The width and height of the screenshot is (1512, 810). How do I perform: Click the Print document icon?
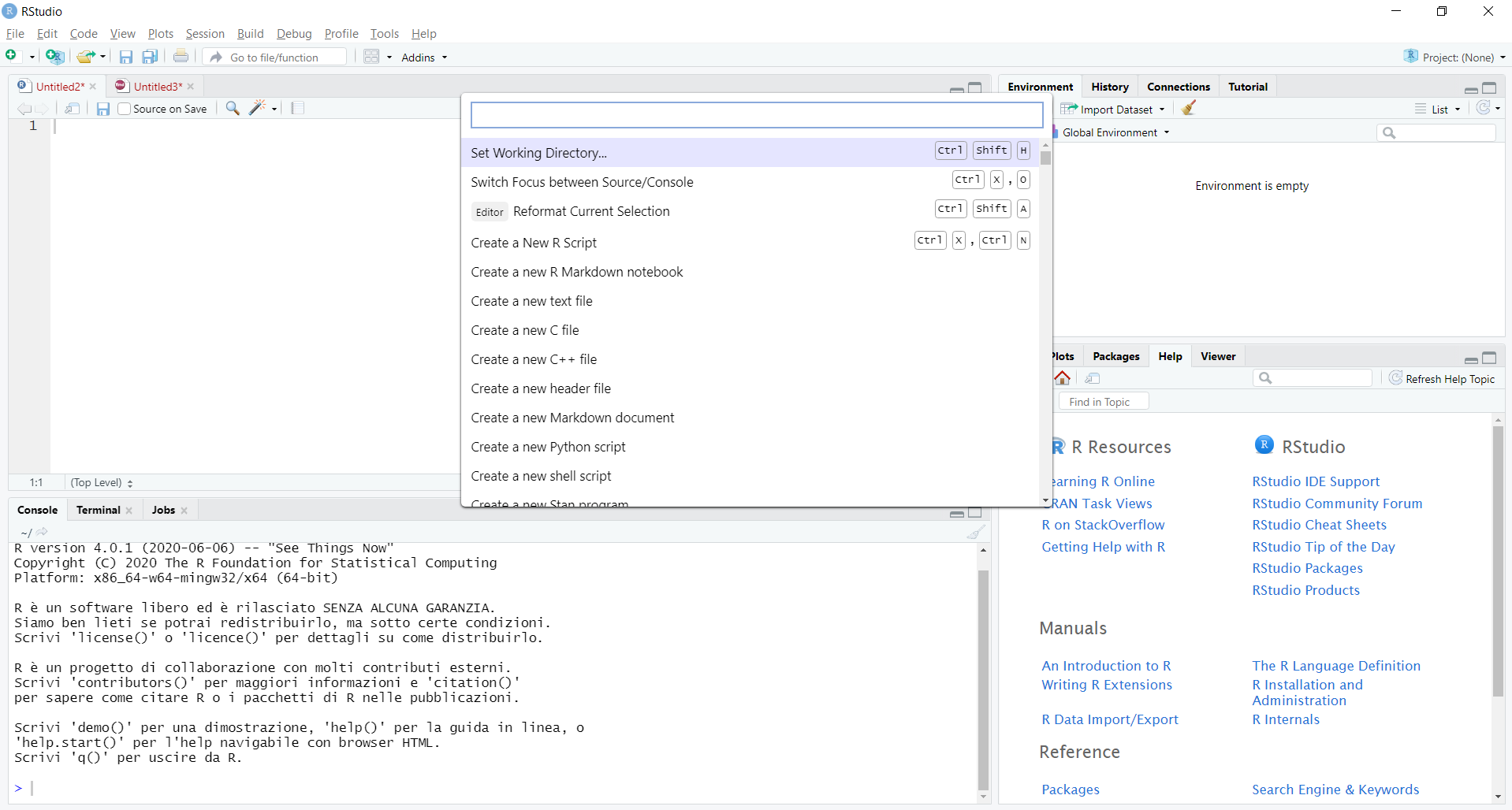tap(181, 57)
